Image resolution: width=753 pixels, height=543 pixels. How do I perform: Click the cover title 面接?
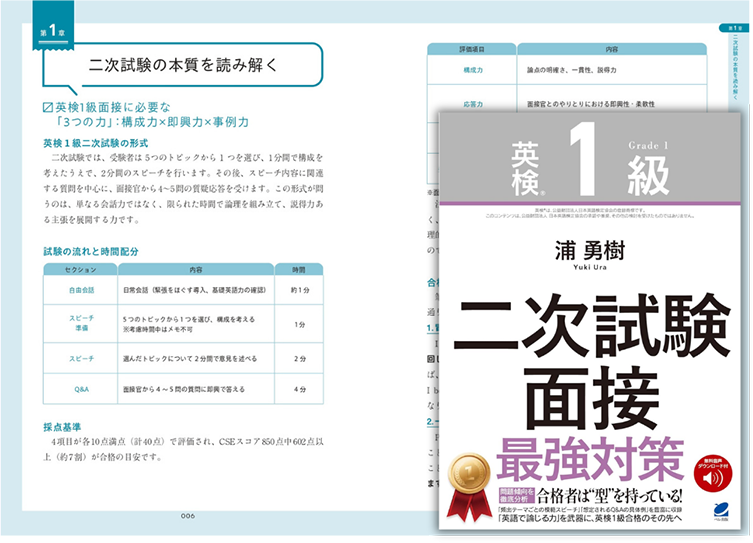click(592, 398)
